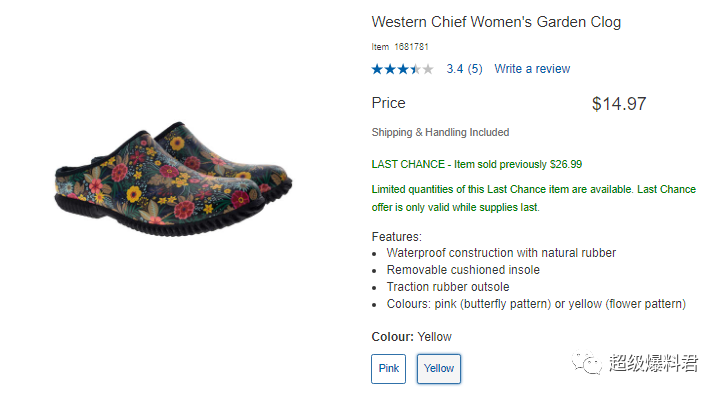The width and height of the screenshot is (722, 396).
Task: Open the floral garden clog product image
Action: coord(173,180)
